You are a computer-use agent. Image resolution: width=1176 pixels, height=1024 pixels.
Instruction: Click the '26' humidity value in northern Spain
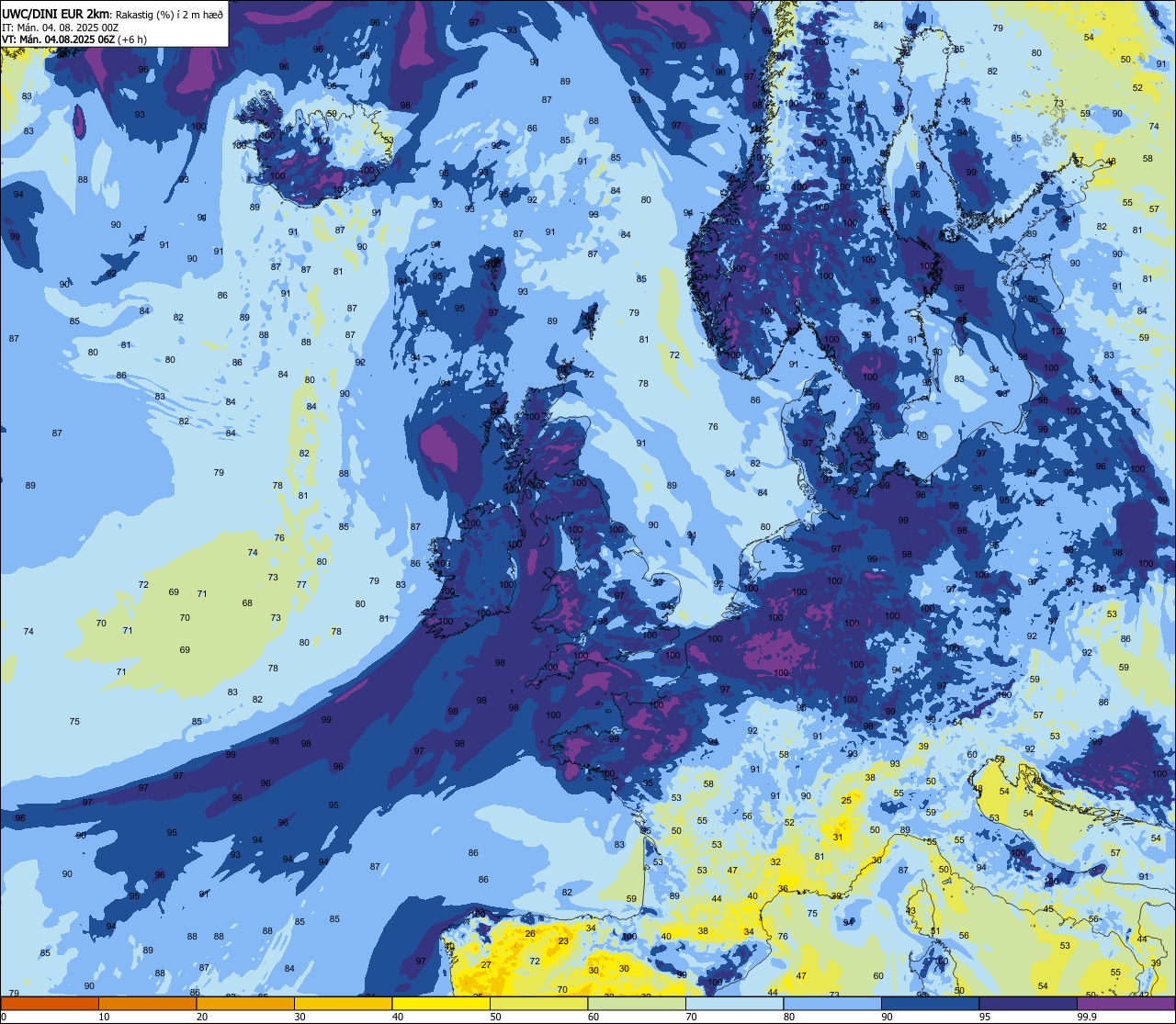point(530,933)
